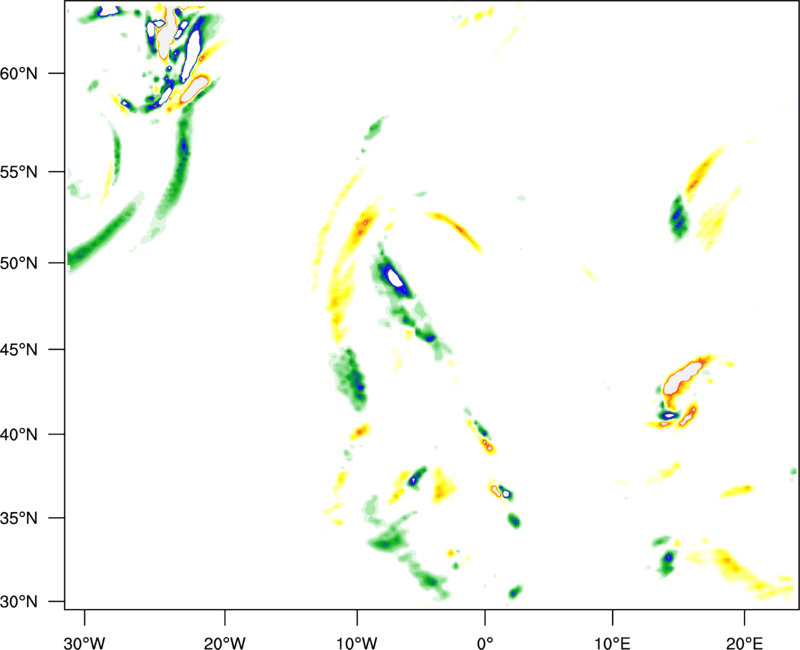Viewport: 800px width, 650px height.
Task: Select the 20°E longitude tick label
Action: tap(744, 643)
